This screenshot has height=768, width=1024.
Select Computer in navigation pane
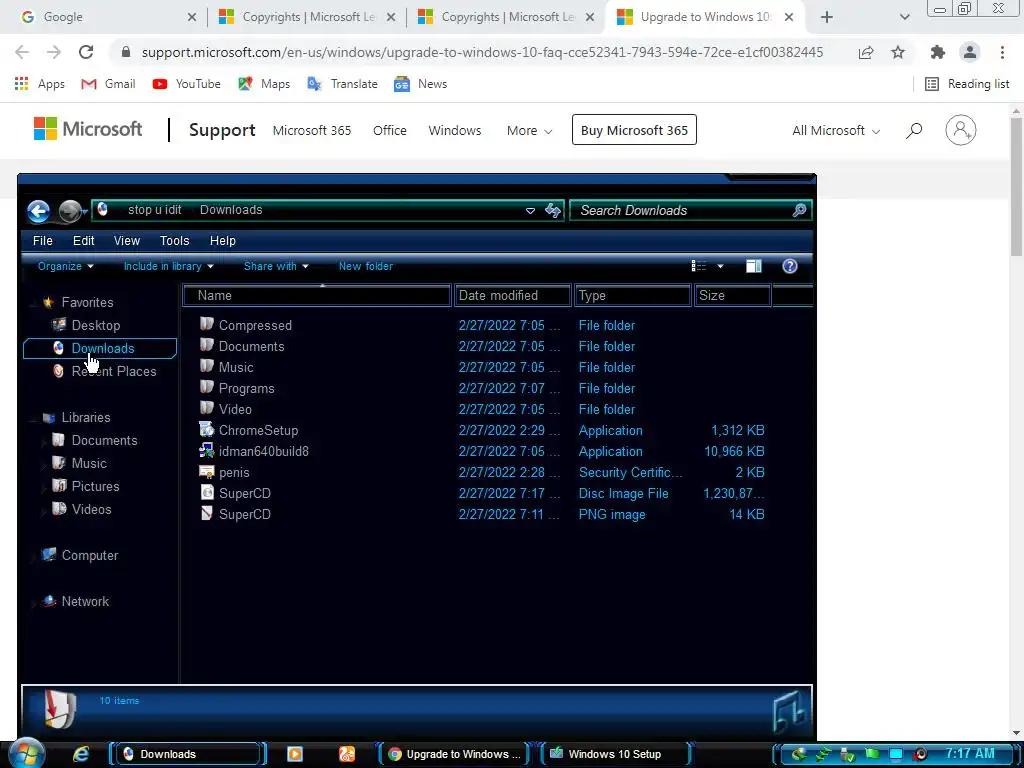pyautogui.click(x=89, y=555)
